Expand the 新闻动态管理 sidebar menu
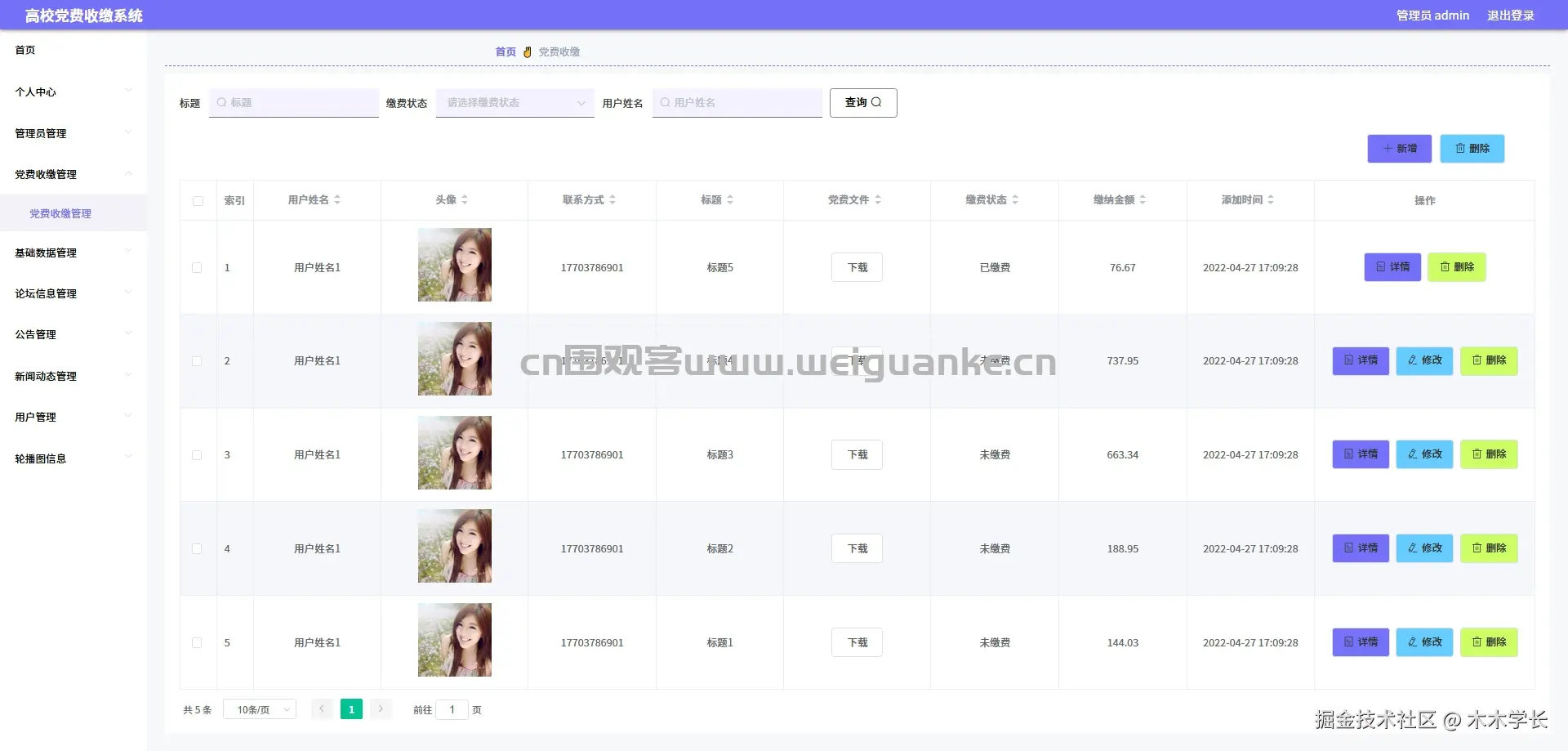The image size is (1568, 751). [x=73, y=376]
